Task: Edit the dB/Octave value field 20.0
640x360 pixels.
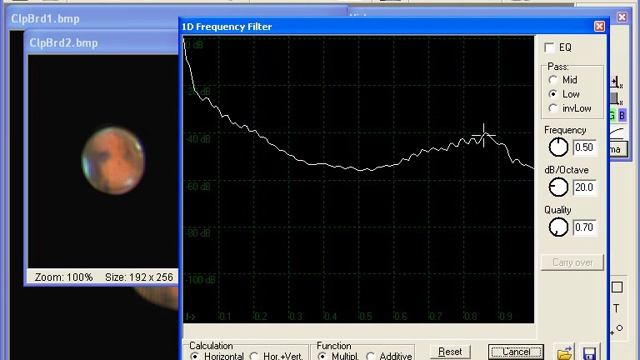Action: click(x=584, y=187)
